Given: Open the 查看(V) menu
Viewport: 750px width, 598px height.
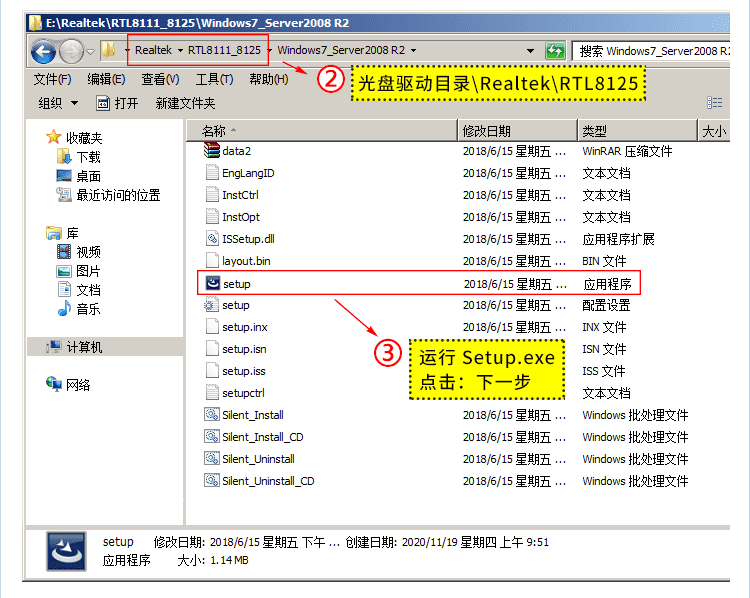Looking at the screenshot, I should 160,79.
